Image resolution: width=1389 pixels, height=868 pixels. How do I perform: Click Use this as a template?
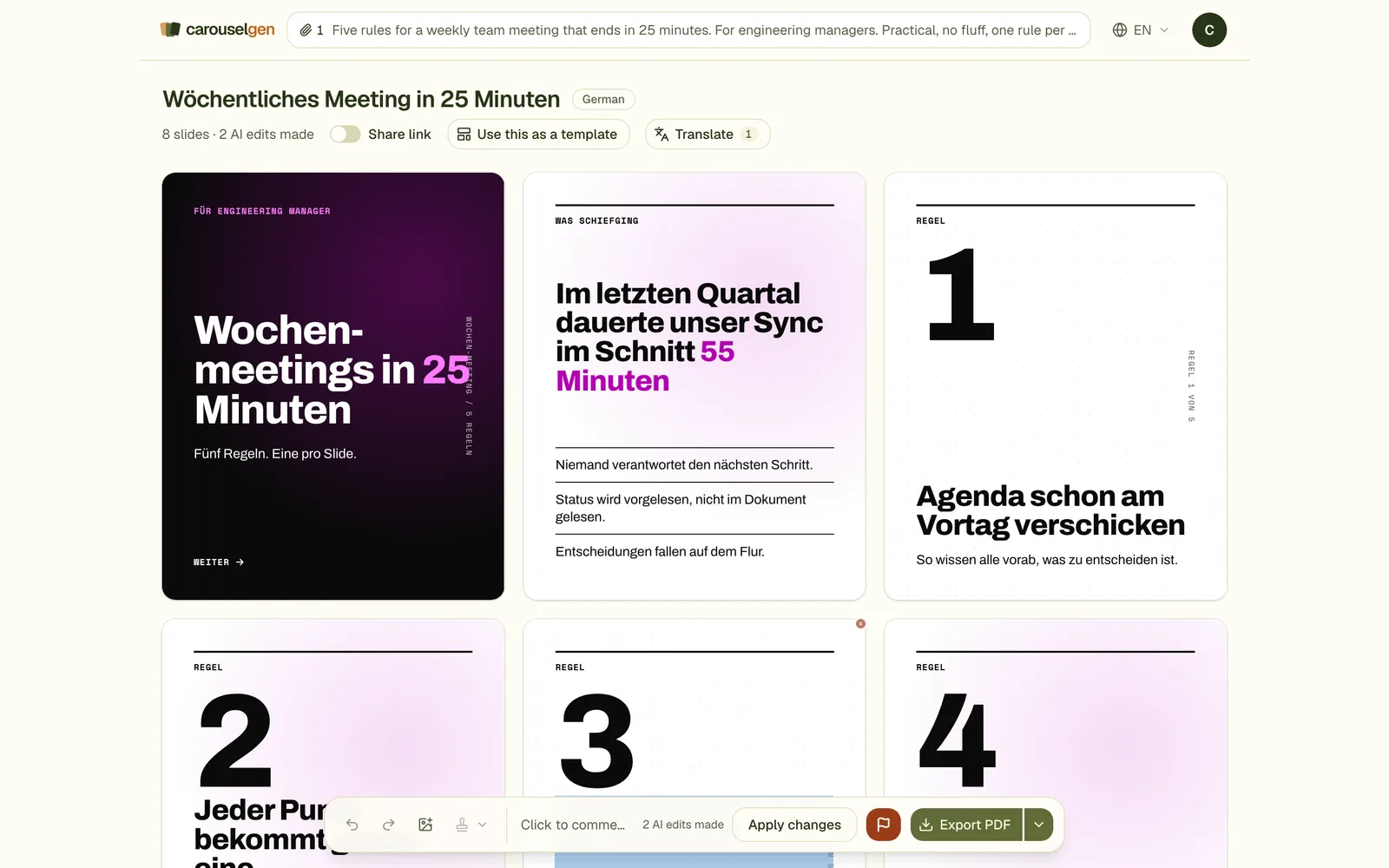(538, 135)
